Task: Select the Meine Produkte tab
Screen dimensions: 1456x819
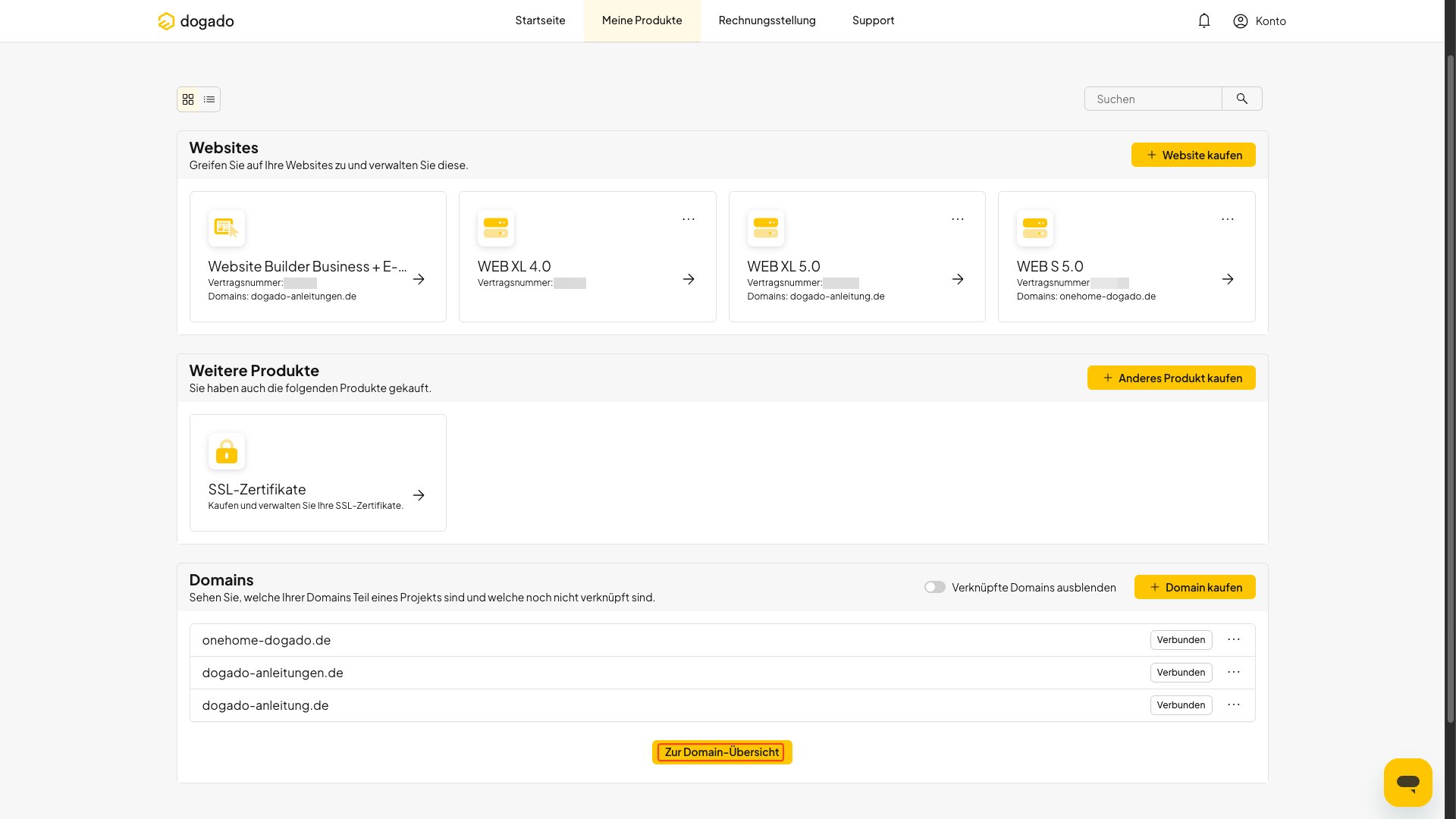Action: pyautogui.click(x=642, y=20)
